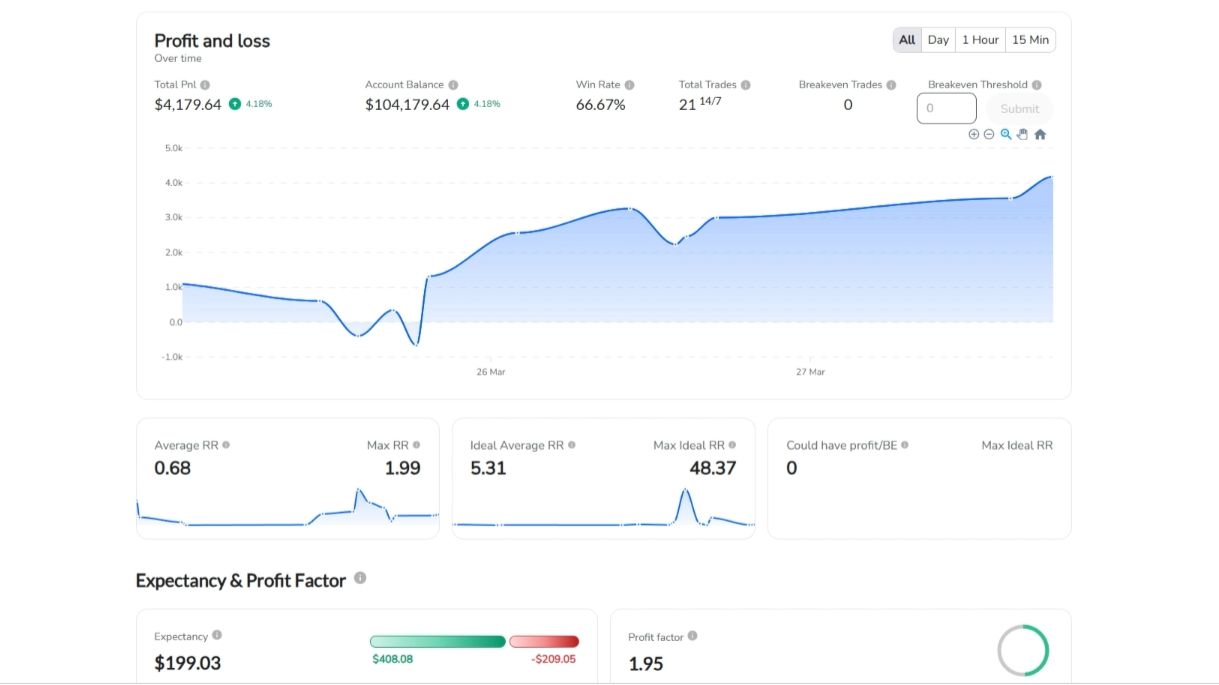Select the All timeframe tab
Screen dimensions: 1219x685
pos(907,40)
